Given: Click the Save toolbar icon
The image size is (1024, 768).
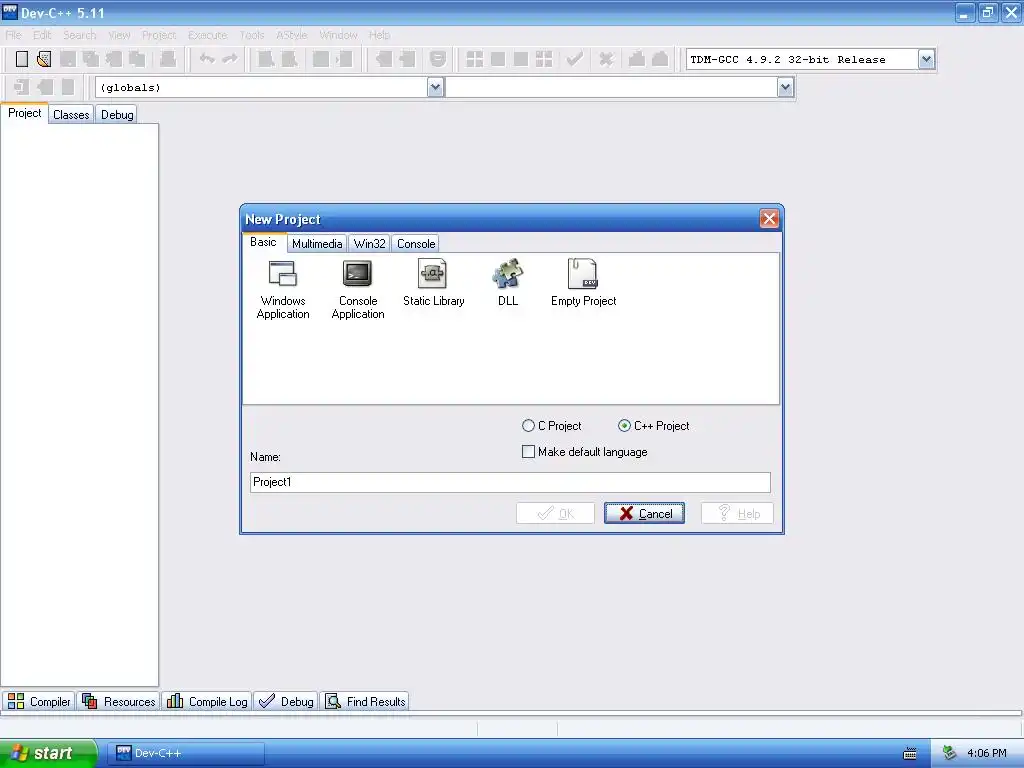Looking at the screenshot, I should (67, 59).
